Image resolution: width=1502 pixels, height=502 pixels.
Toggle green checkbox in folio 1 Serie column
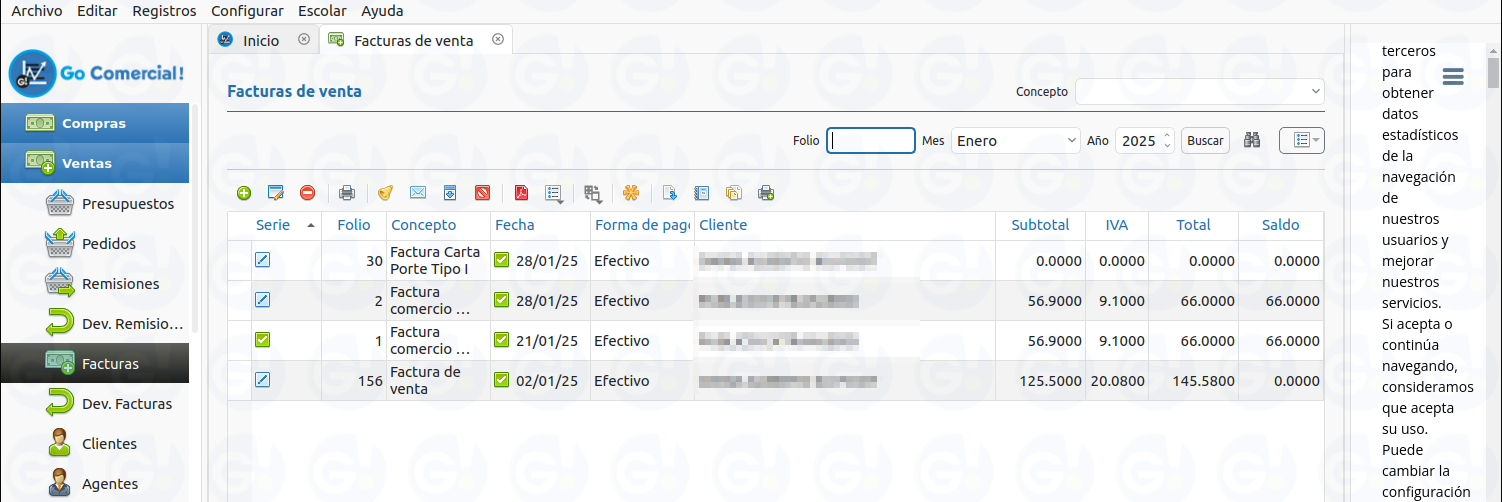click(263, 340)
